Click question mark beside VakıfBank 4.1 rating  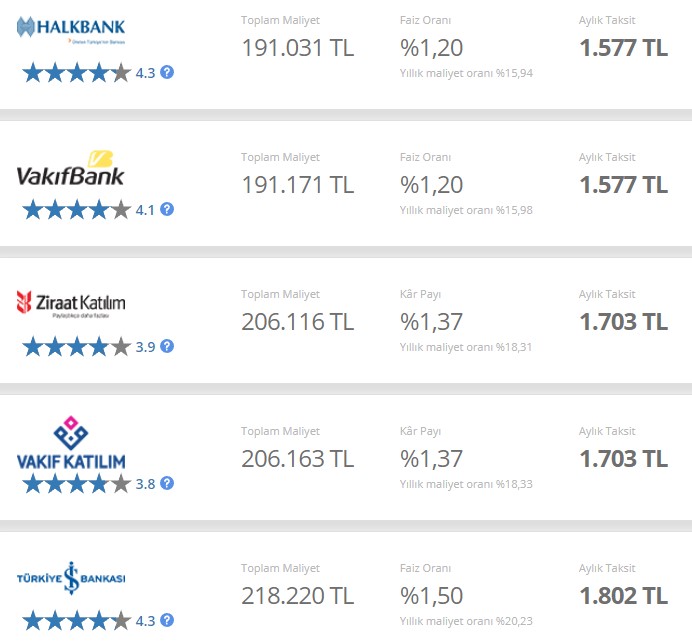click(167, 209)
